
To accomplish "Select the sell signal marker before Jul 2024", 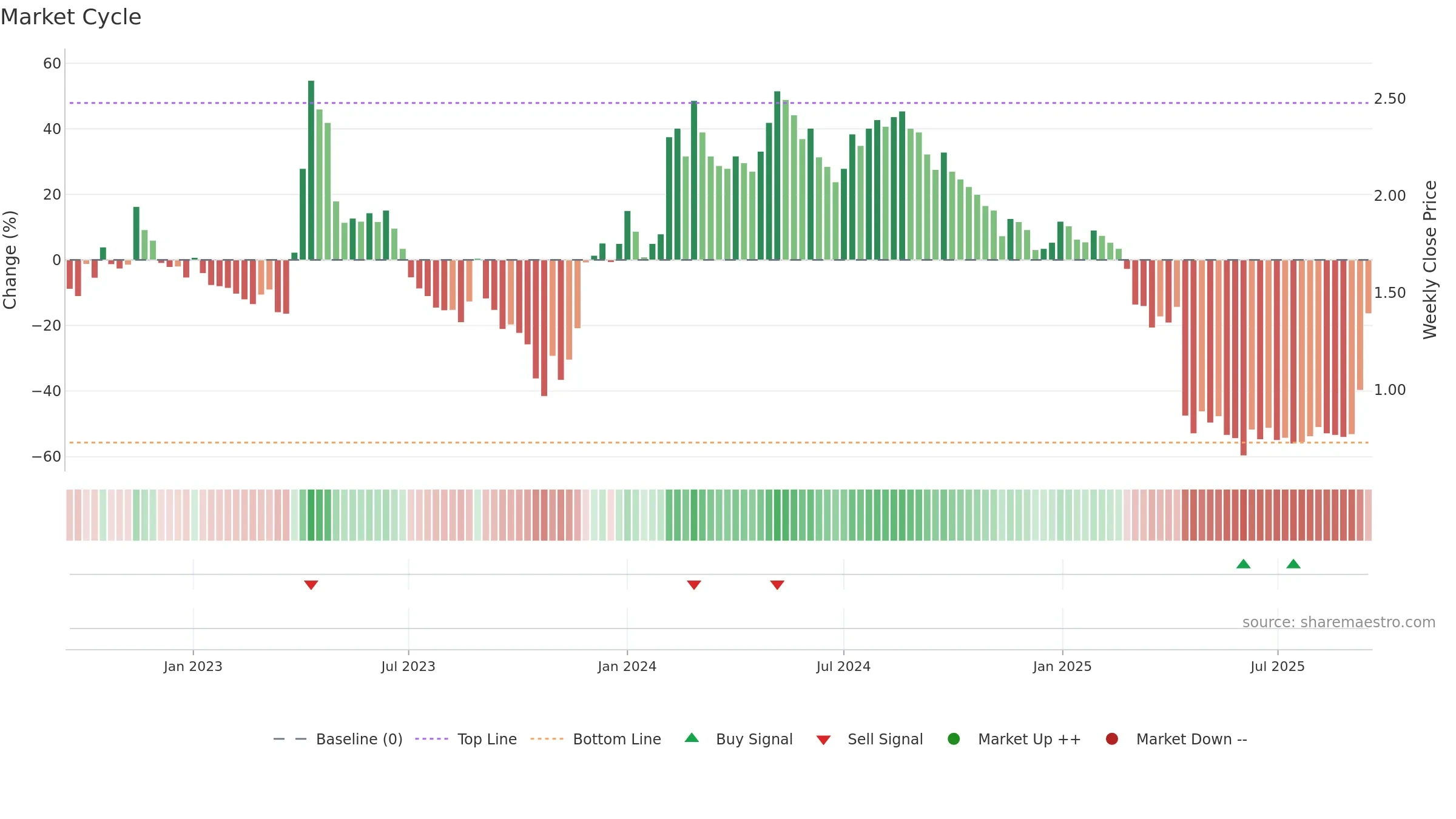I will point(777,585).
